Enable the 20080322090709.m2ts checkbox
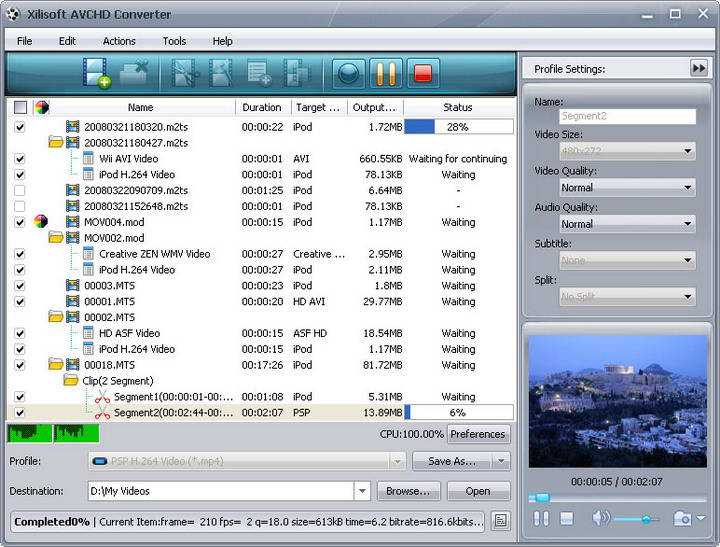Screen dimensions: 720x547 point(20,190)
